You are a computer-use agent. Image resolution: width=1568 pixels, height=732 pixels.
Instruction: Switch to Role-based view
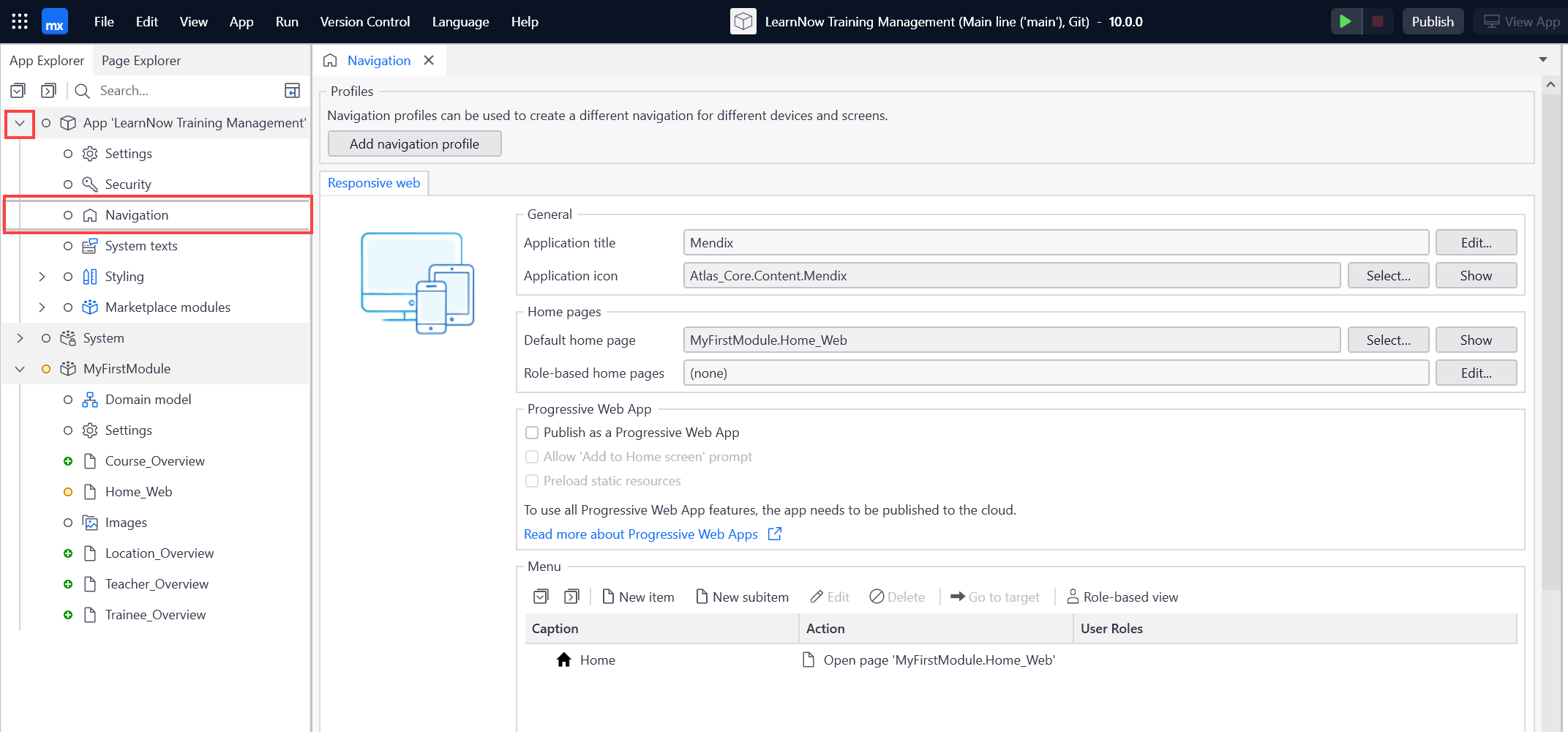[x=1122, y=597]
